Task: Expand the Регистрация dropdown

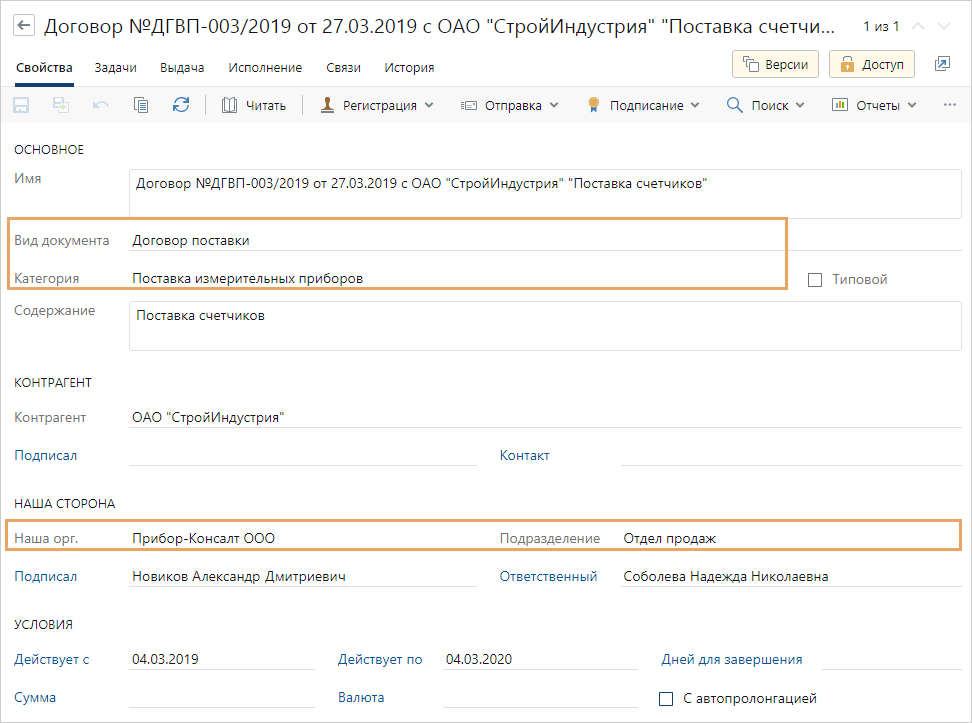Action: pos(377,105)
